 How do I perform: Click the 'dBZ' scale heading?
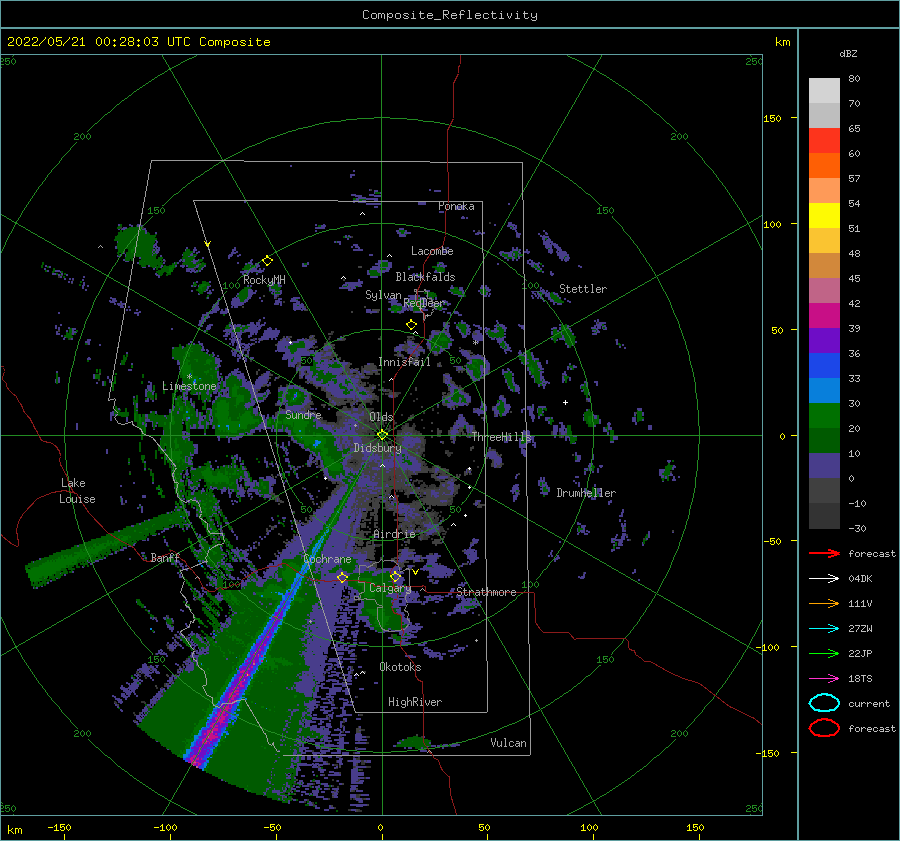(848, 53)
